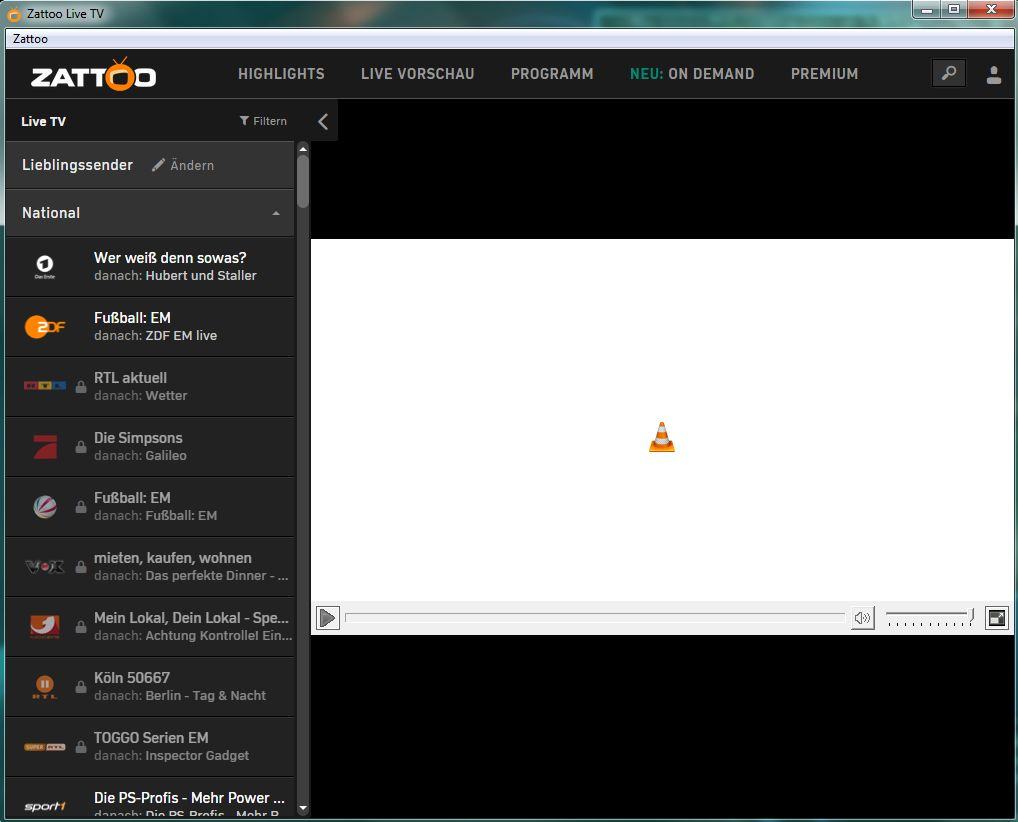Image resolution: width=1018 pixels, height=822 pixels.
Task: Open NEU: ON DEMAND section
Action: [692, 74]
